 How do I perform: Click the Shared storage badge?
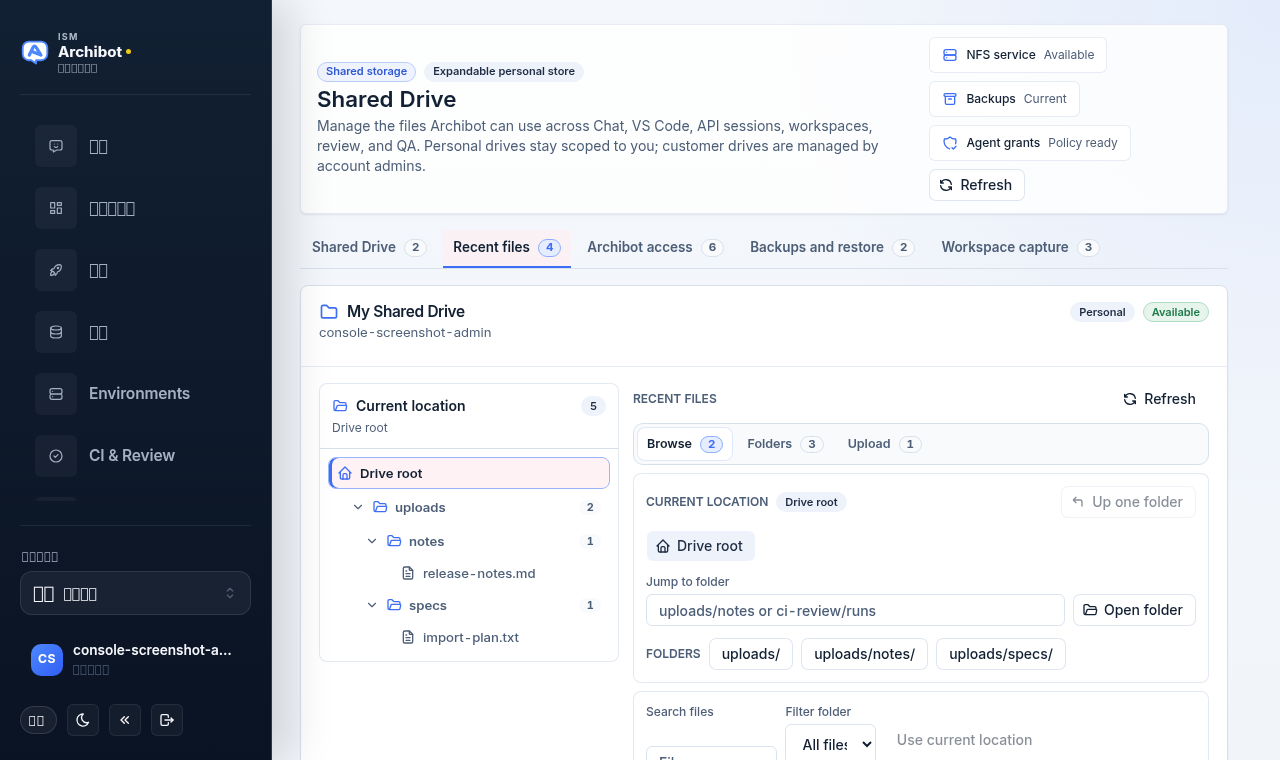[366, 72]
